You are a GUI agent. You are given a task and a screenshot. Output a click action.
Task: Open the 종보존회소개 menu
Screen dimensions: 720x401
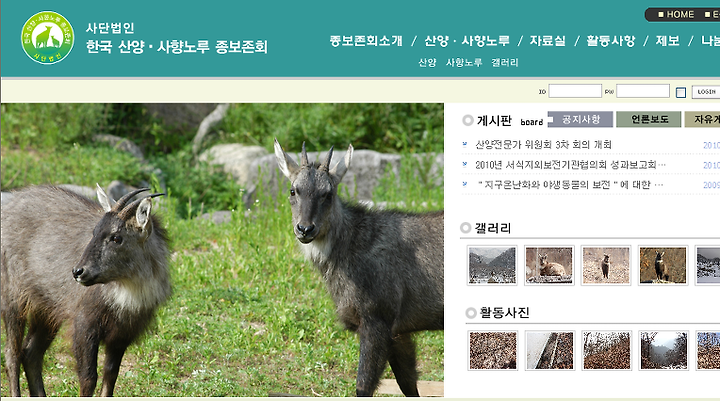coord(366,41)
